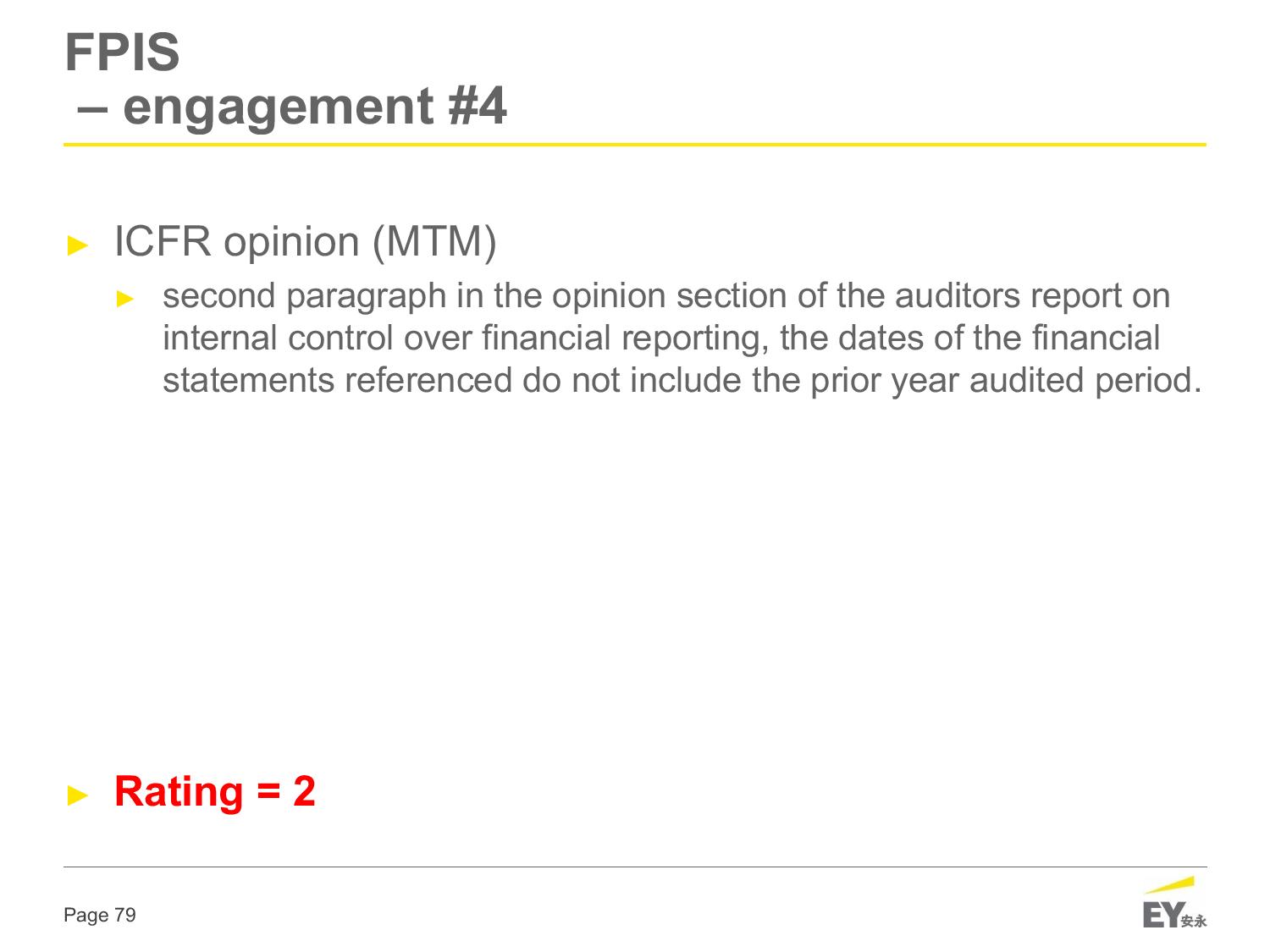1270x952 pixels.
Task: Click the yellow beam above the EY logo
Action: click(x=1169, y=885)
